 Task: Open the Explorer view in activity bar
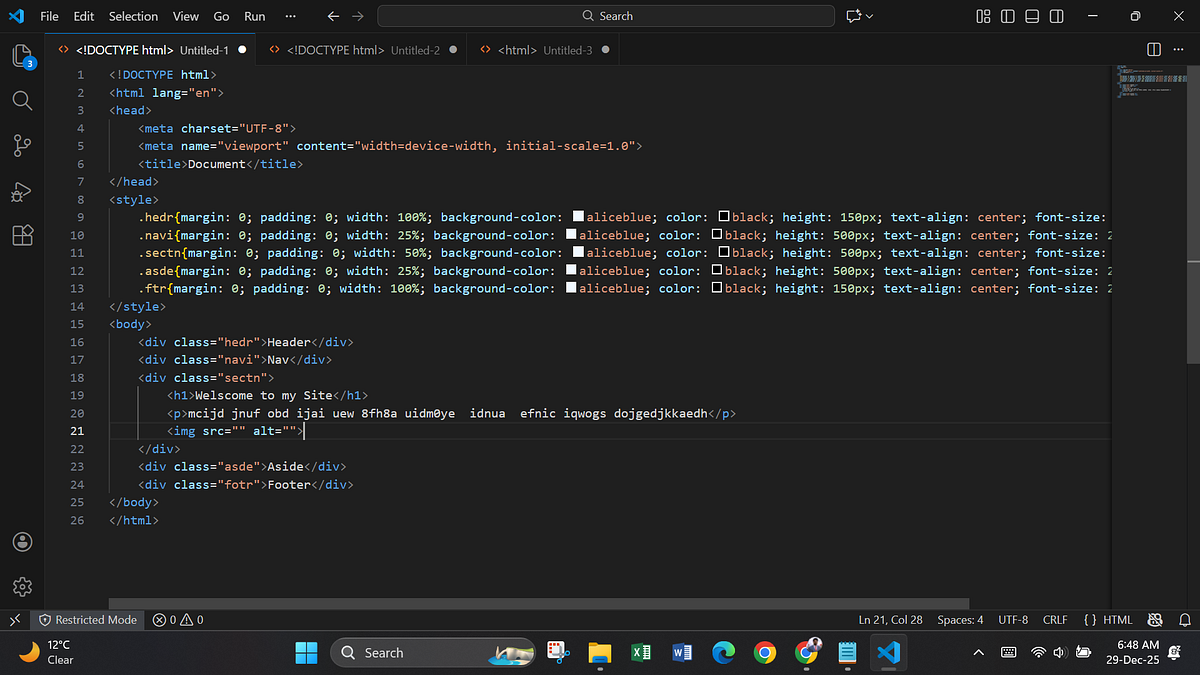[22, 56]
